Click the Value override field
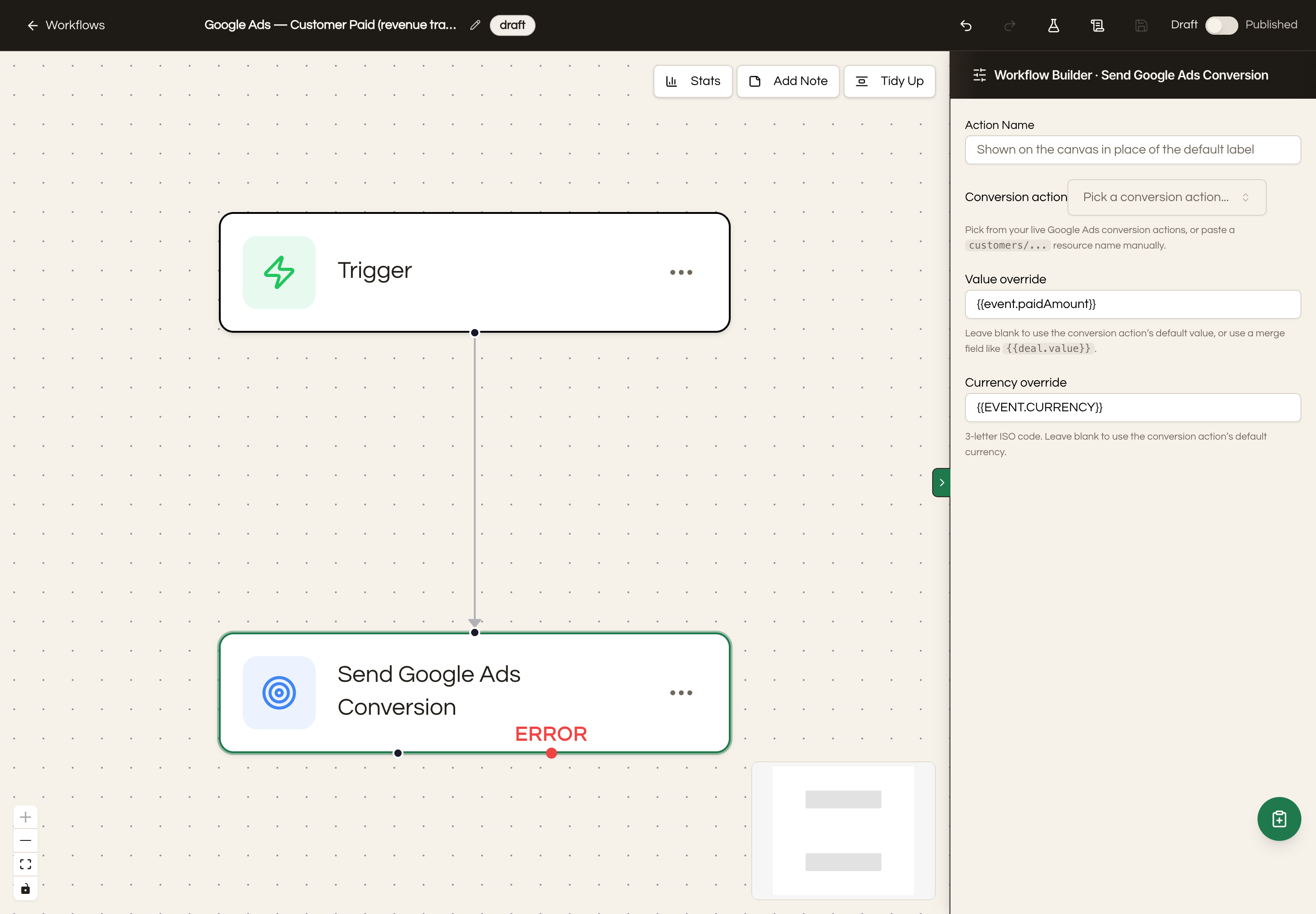 tap(1132, 304)
